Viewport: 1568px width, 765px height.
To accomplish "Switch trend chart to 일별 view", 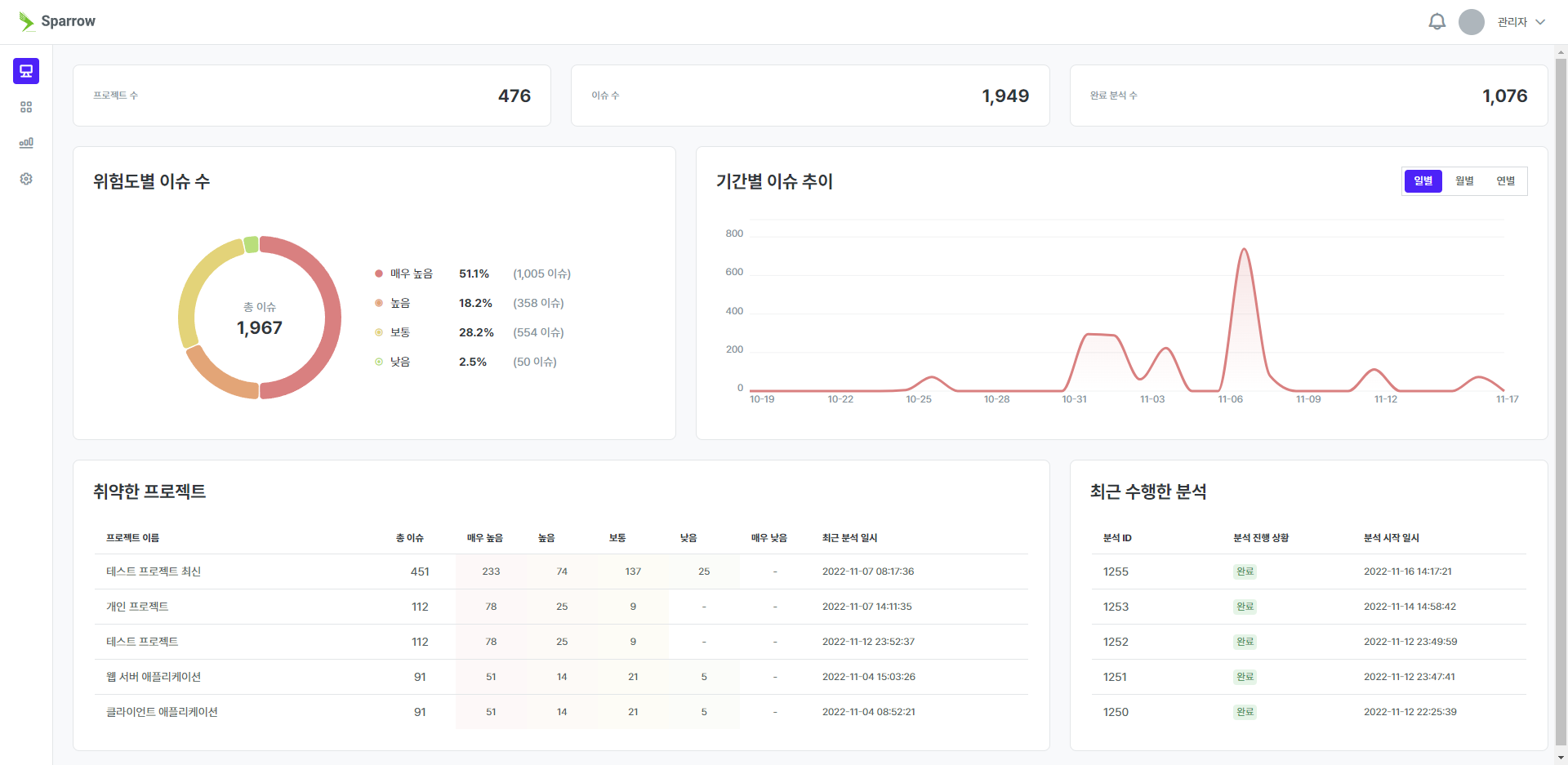I will tap(1423, 181).
